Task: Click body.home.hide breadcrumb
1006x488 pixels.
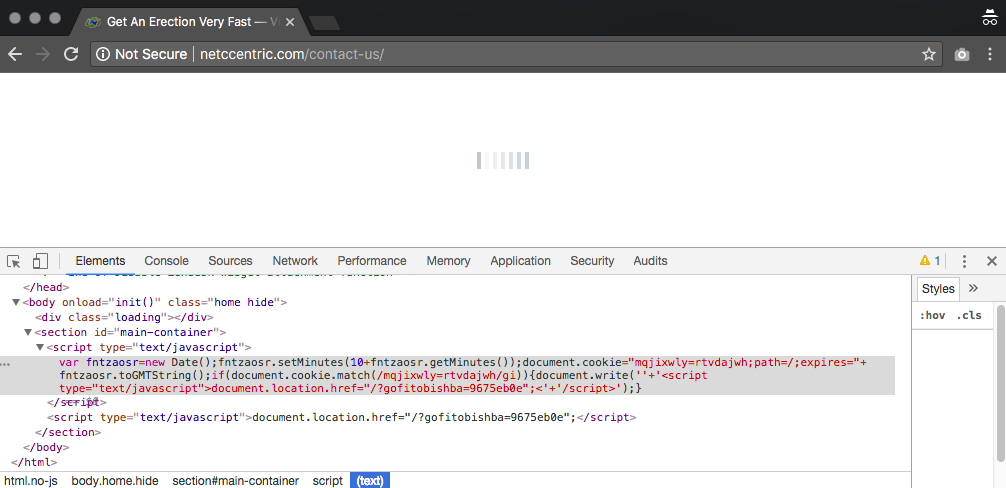Action: (115, 481)
